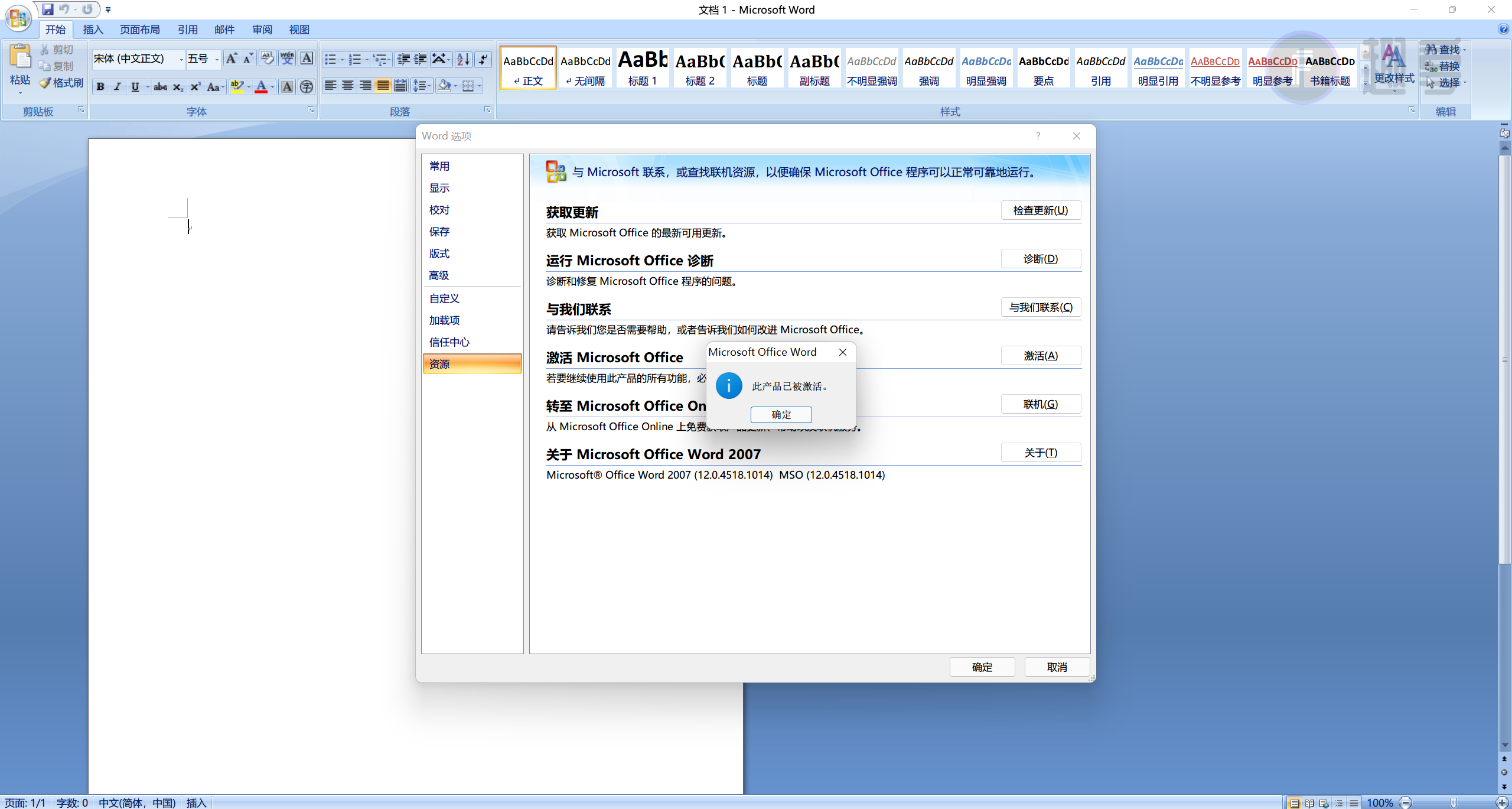Viewport: 1512px width, 809px height.
Task: Click the Grow Font icon
Action: point(232,59)
